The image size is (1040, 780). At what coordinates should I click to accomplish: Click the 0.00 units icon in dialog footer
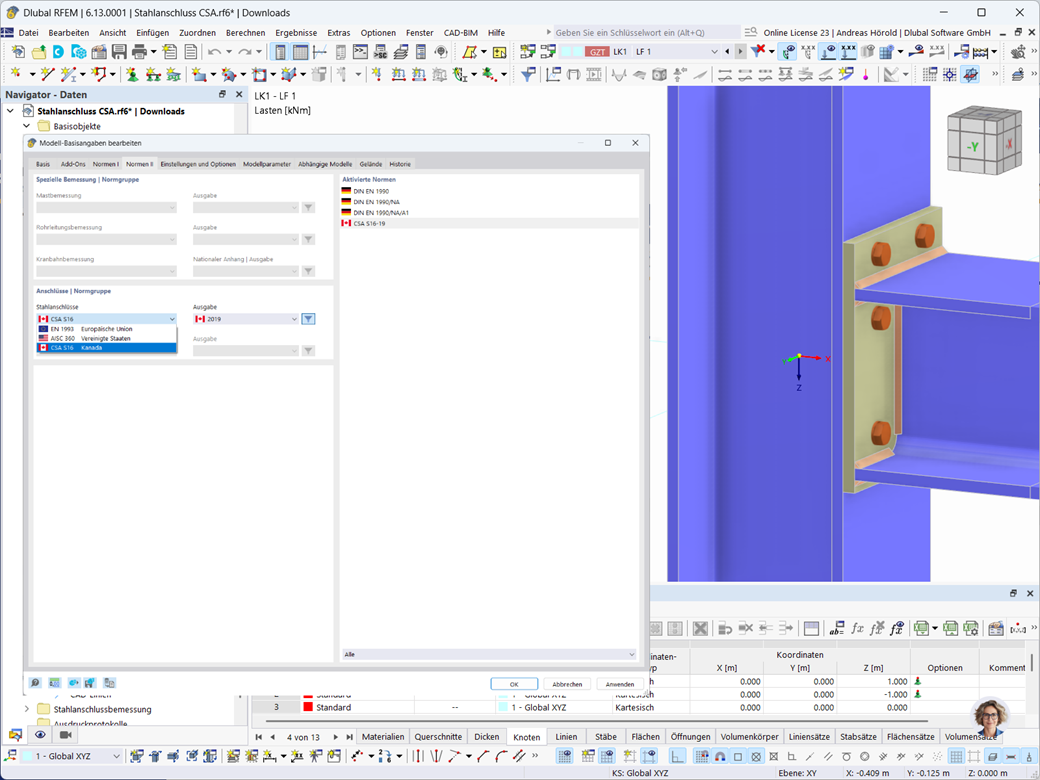54,682
